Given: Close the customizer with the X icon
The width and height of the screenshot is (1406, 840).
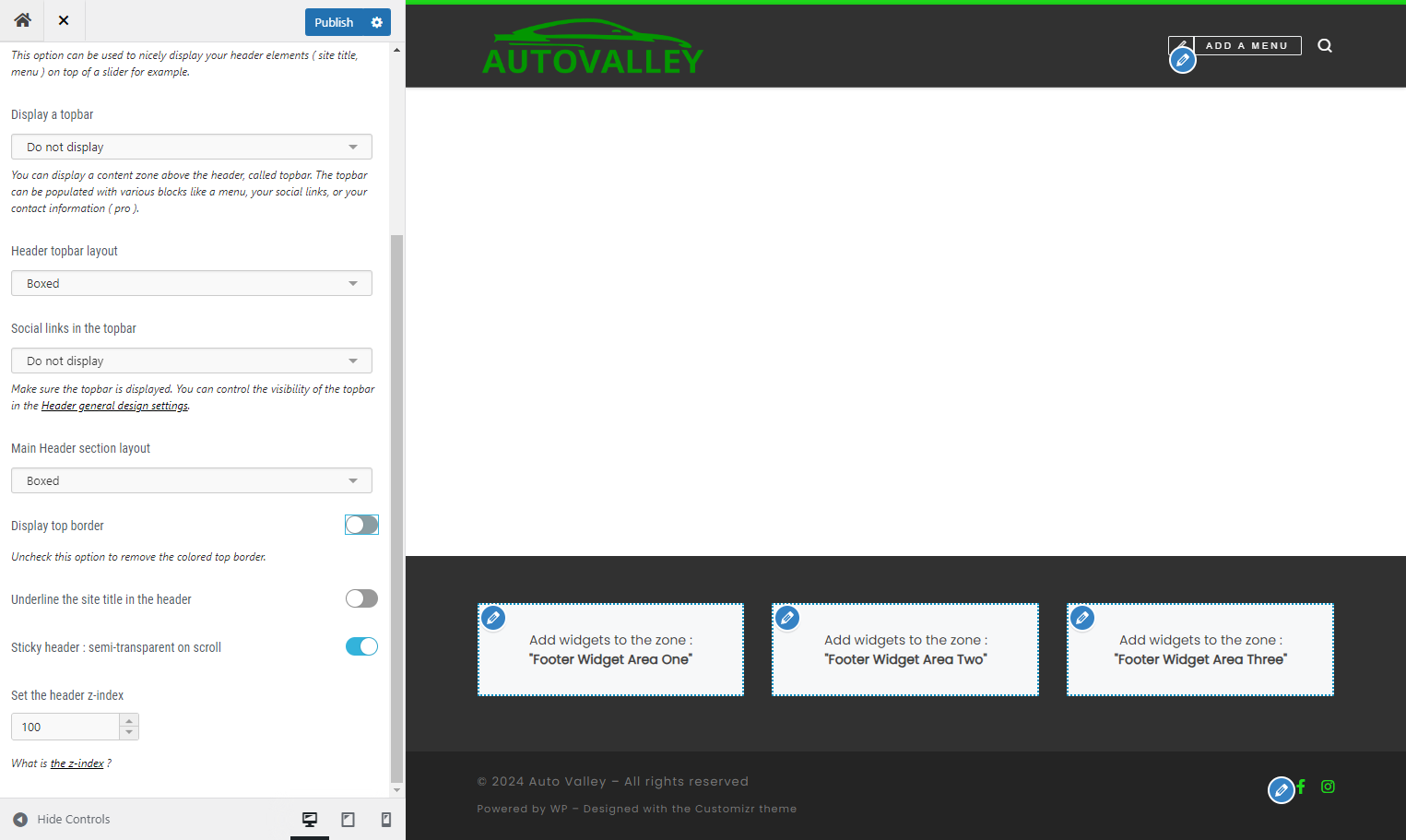Looking at the screenshot, I should coord(64,20).
